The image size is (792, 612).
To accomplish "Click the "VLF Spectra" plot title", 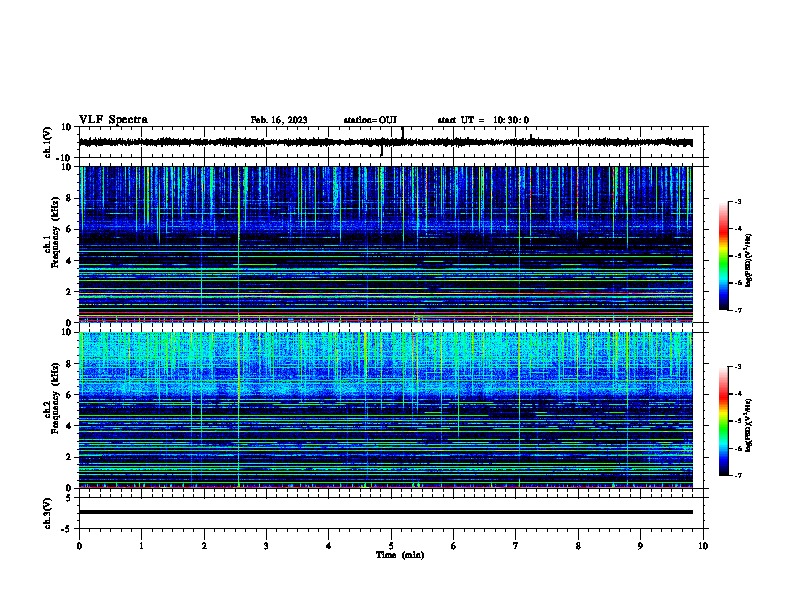I will (x=113, y=120).
